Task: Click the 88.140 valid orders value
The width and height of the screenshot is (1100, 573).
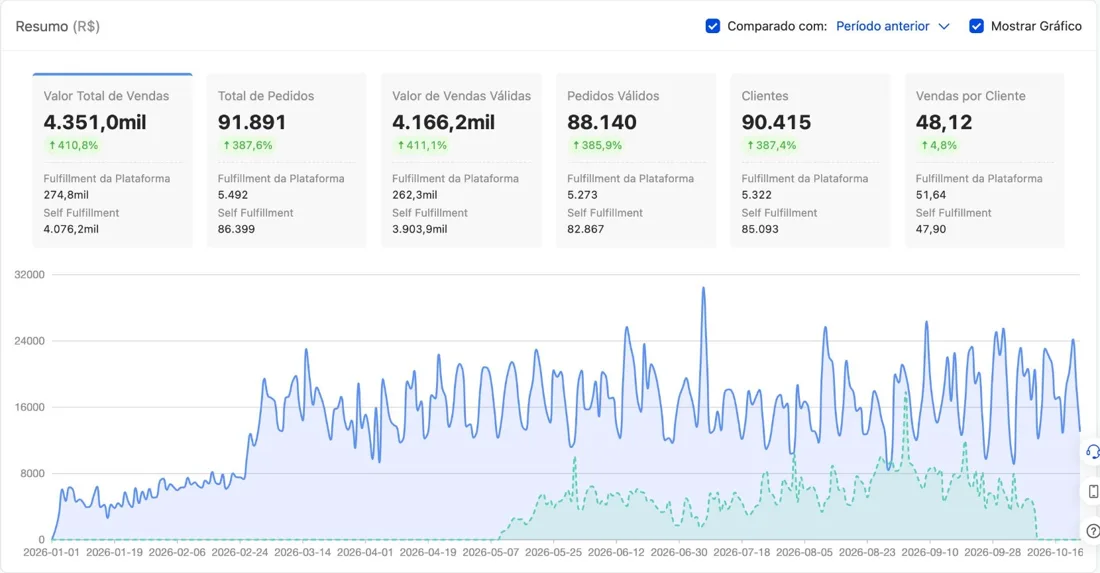Action: point(602,122)
